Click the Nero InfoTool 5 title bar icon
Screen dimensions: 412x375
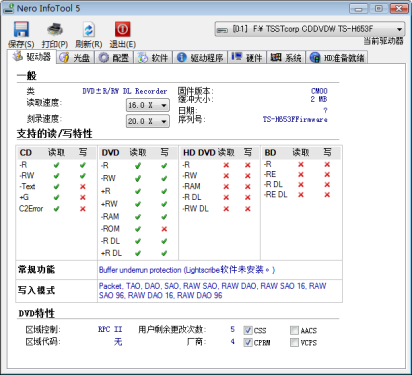[x=9, y=8]
